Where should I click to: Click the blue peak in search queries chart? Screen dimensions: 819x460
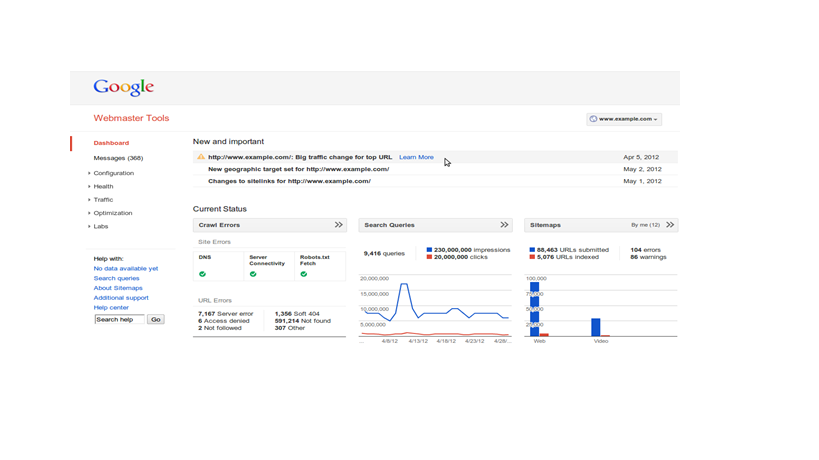404,286
